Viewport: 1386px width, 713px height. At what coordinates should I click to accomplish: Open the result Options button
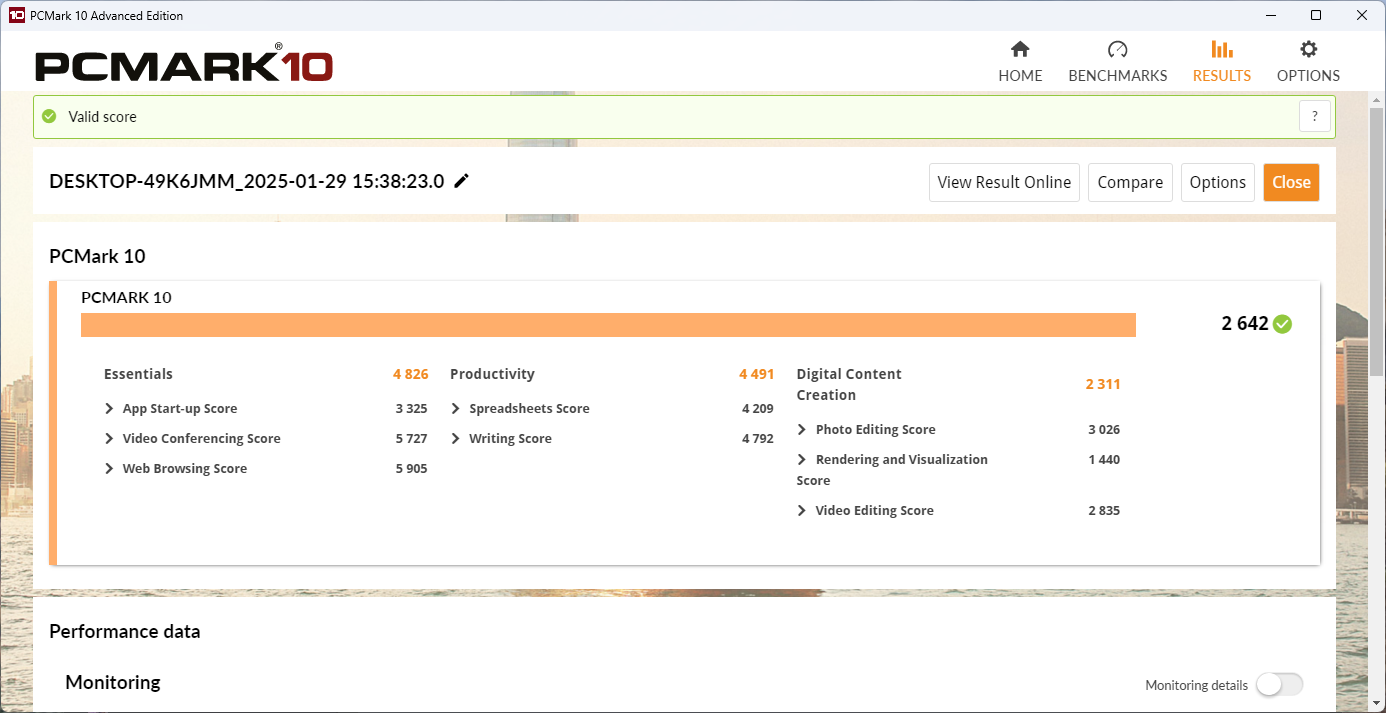1217,182
